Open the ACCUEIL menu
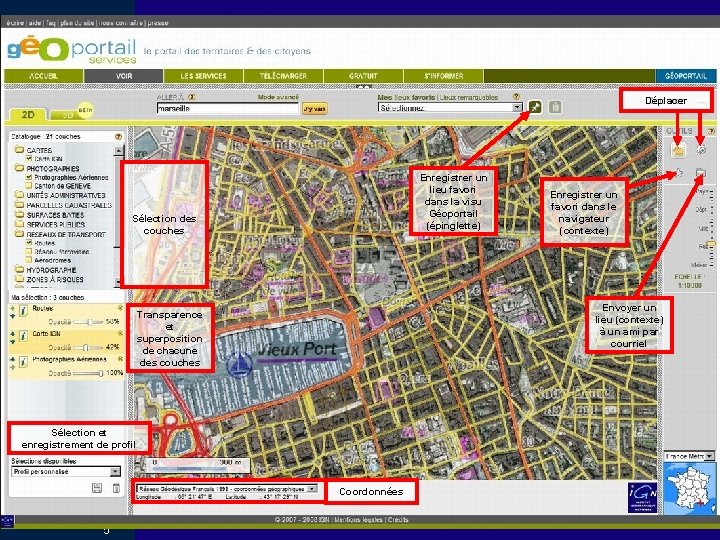Screen dimensions: 720x540 click(x=44, y=76)
